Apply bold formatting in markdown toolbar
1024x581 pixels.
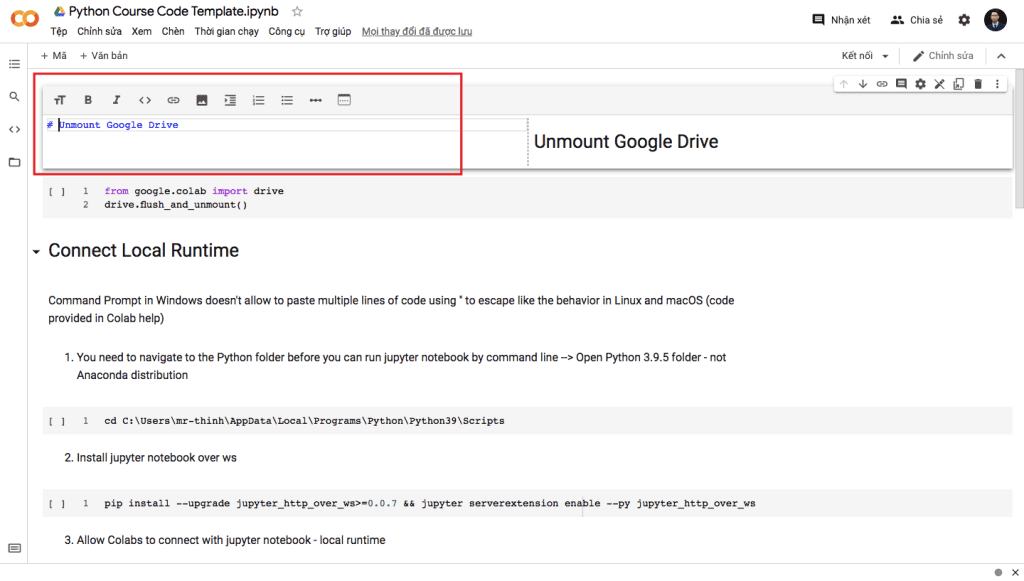pyautogui.click(x=88, y=100)
